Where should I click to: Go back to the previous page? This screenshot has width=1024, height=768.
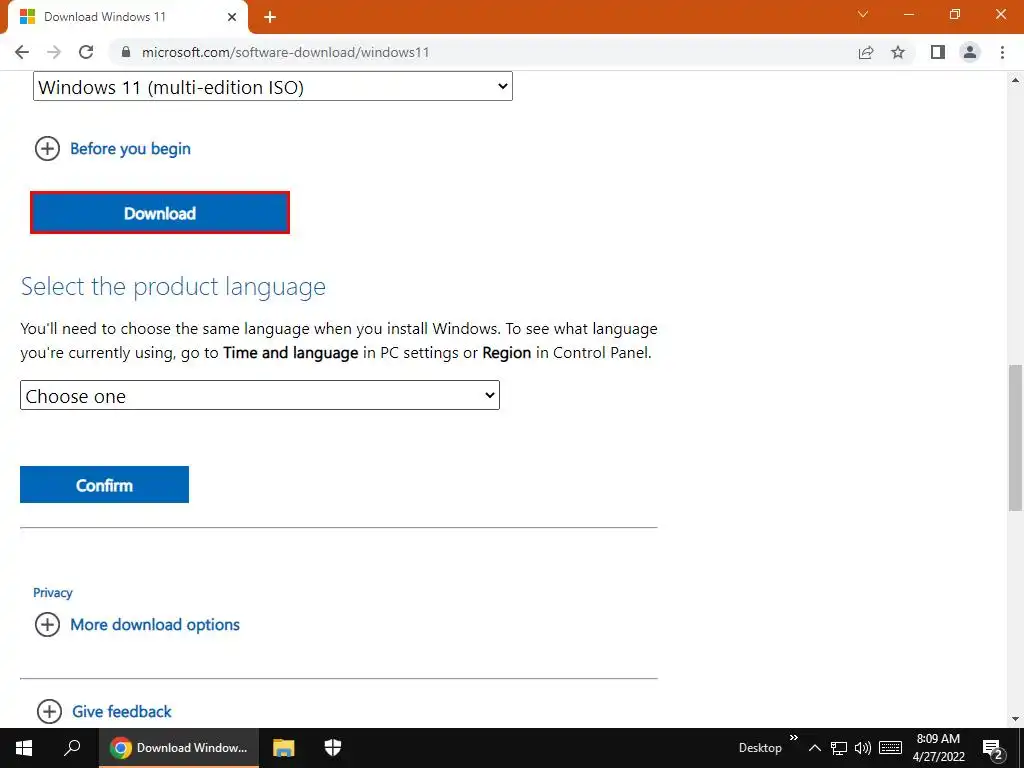coord(22,52)
